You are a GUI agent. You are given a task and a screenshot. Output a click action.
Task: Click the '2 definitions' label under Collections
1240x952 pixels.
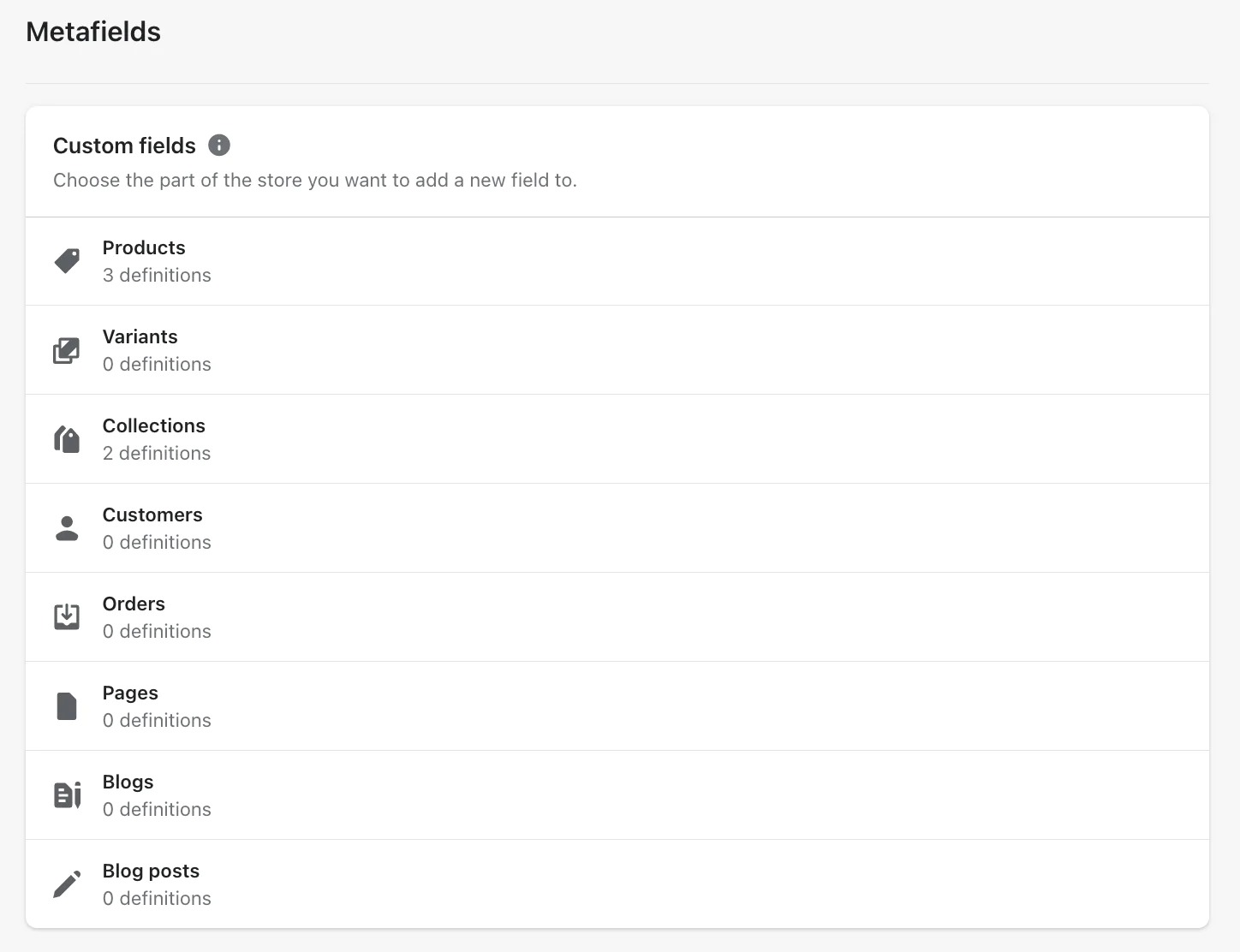[157, 453]
